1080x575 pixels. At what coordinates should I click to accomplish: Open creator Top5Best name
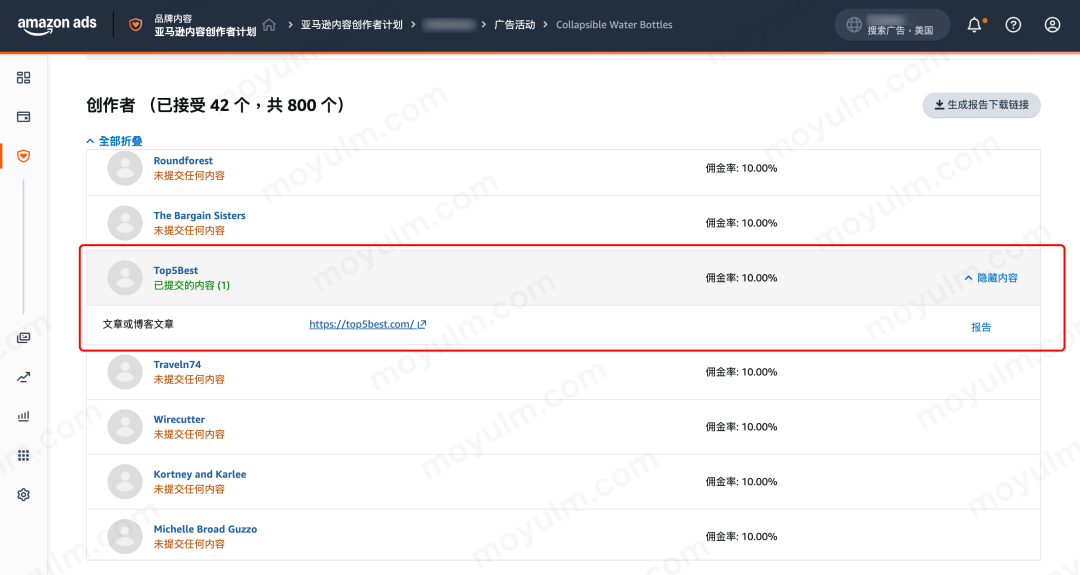(176, 271)
